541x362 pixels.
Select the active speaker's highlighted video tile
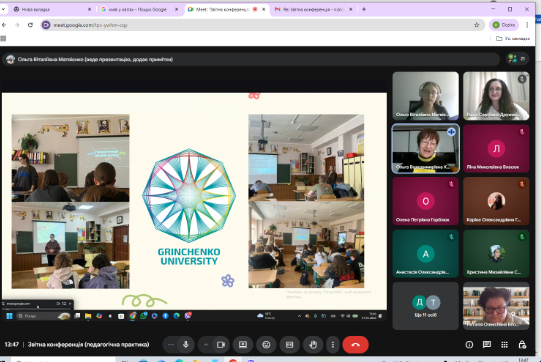coord(425,148)
